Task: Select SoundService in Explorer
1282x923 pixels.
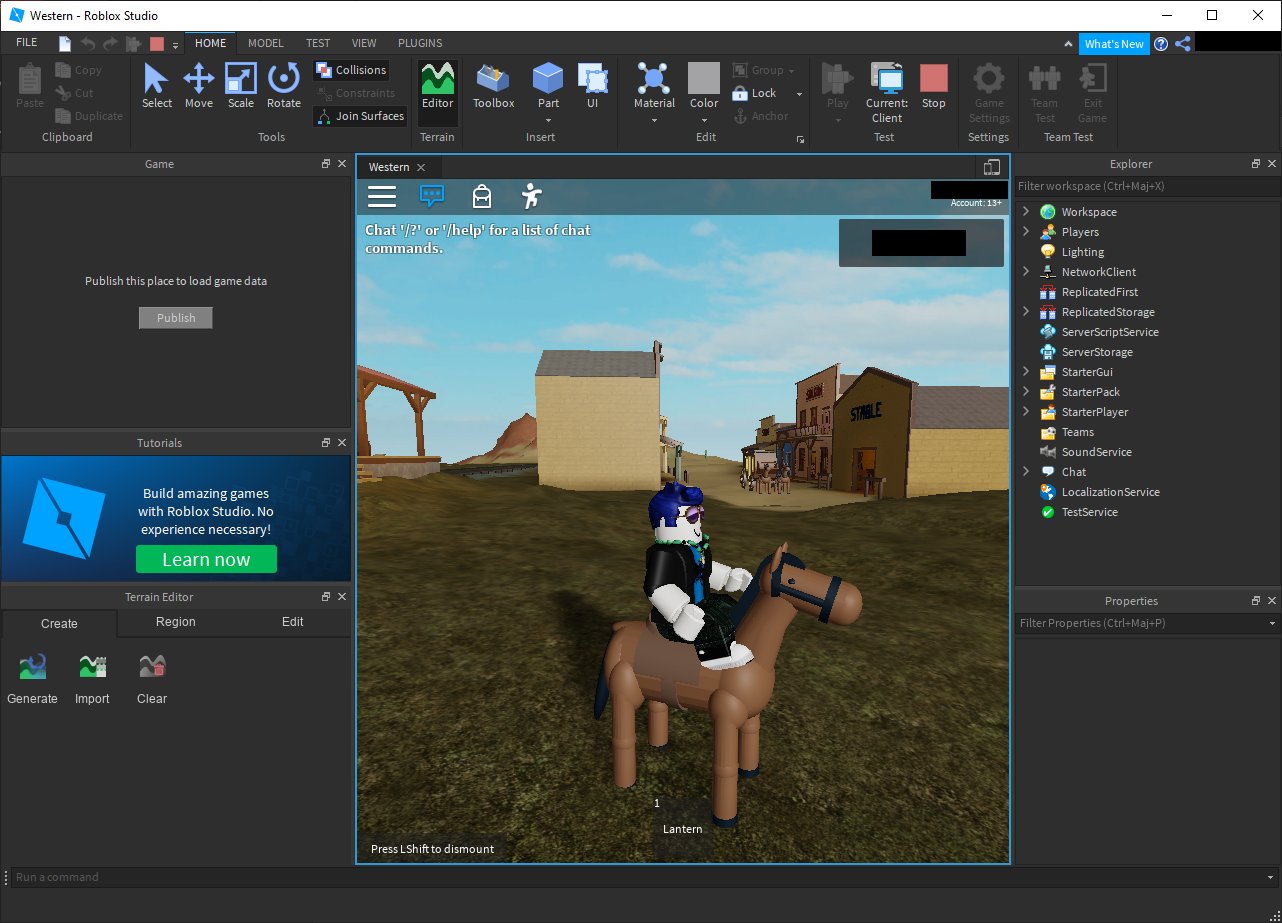Action: point(1096,452)
